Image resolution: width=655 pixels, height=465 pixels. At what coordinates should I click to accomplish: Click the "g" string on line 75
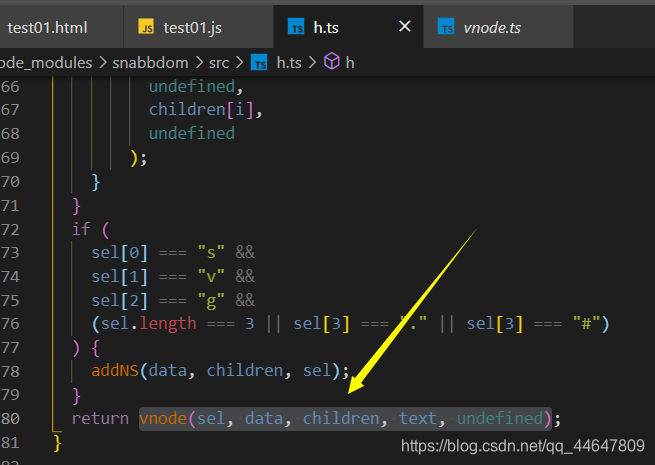pos(211,301)
